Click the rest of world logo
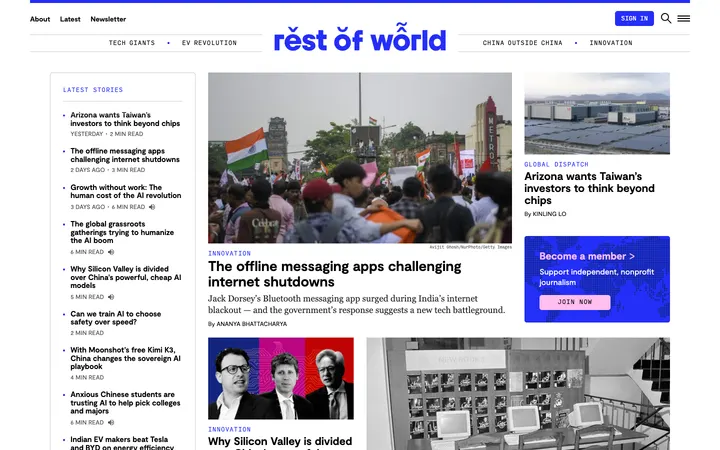 click(x=360, y=38)
